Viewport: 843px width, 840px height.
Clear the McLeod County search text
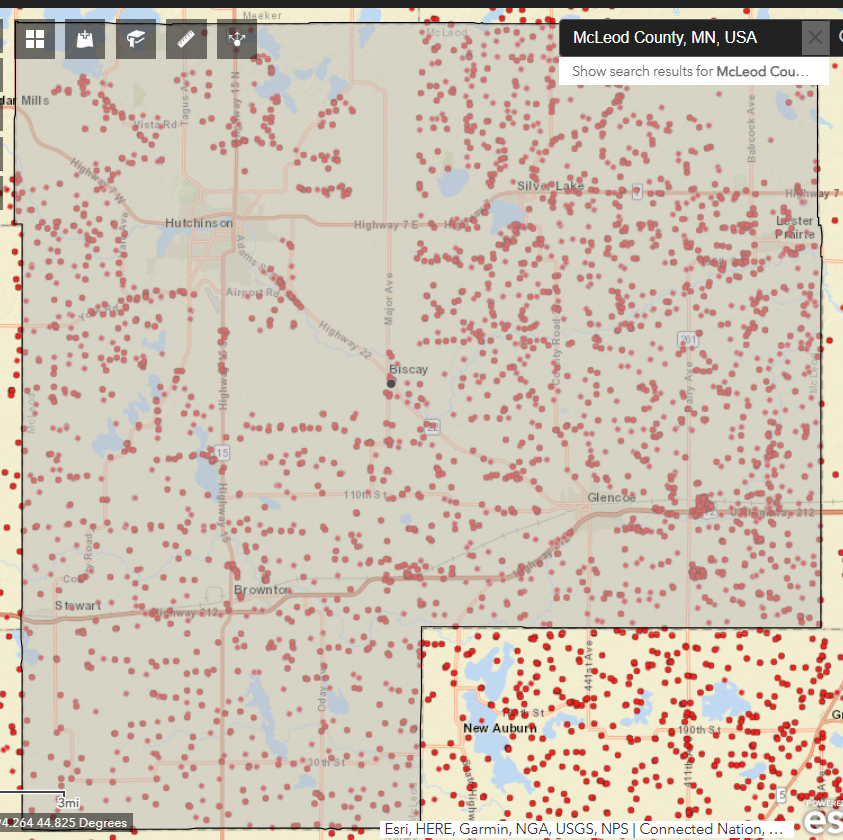click(x=815, y=38)
